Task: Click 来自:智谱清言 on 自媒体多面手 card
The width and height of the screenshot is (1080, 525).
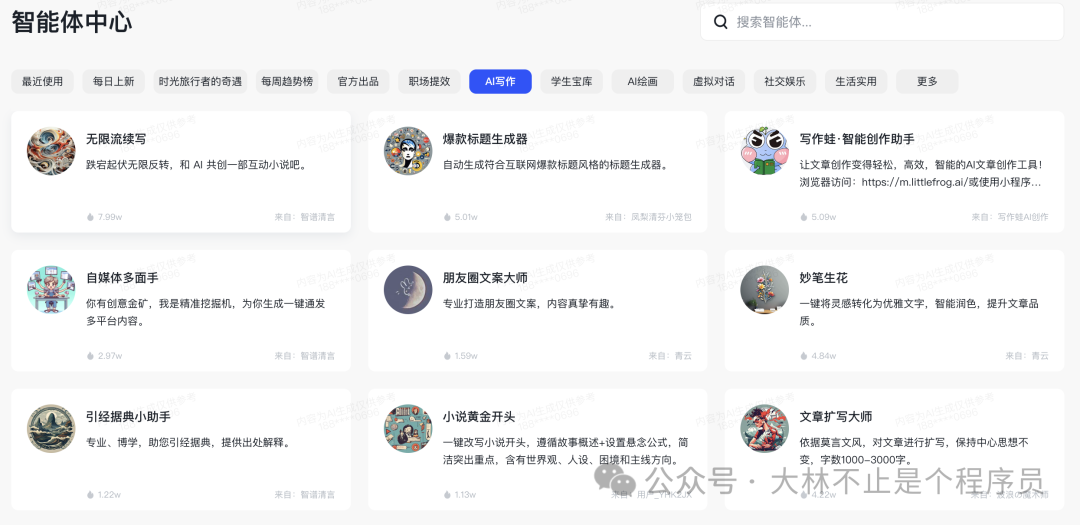Action: tap(304, 356)
